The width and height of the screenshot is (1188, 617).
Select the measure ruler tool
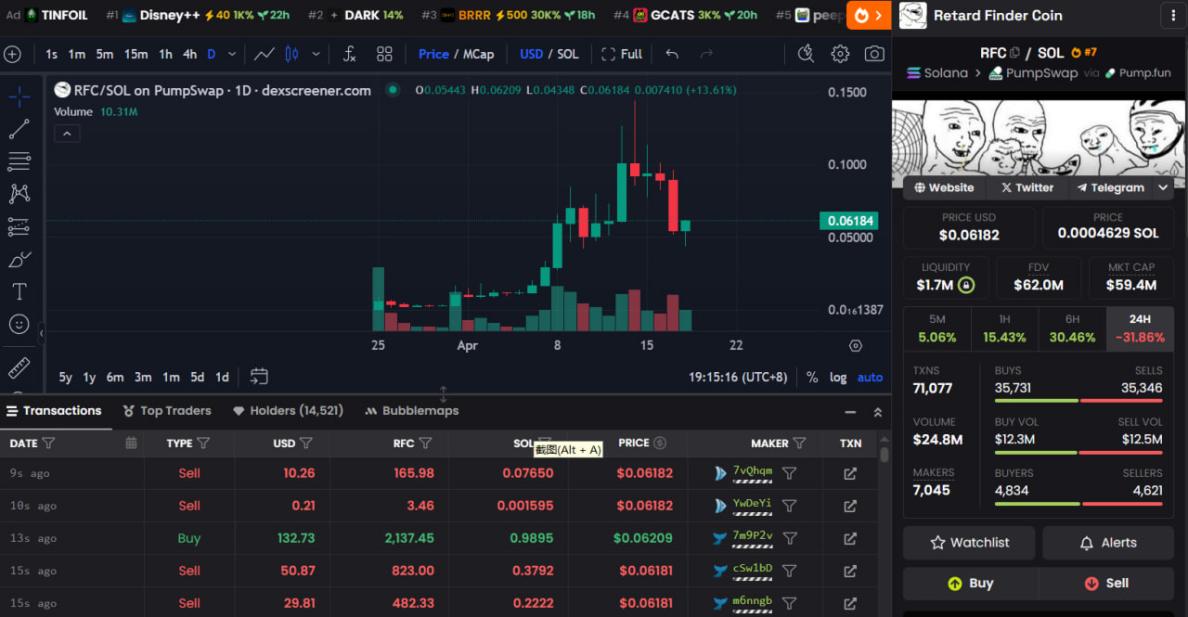point(21,367)
